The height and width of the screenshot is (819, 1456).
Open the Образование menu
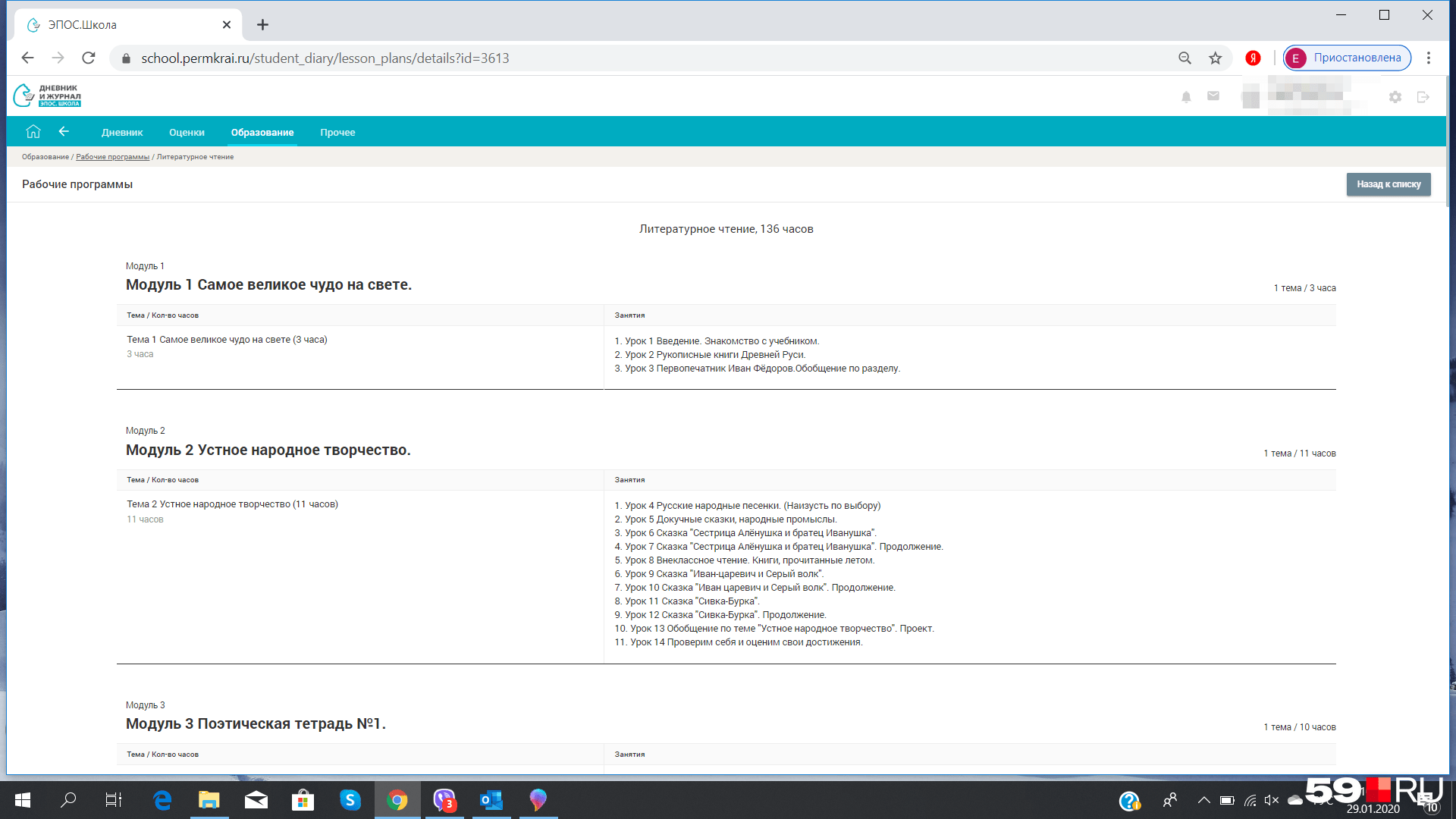point(262,133)
